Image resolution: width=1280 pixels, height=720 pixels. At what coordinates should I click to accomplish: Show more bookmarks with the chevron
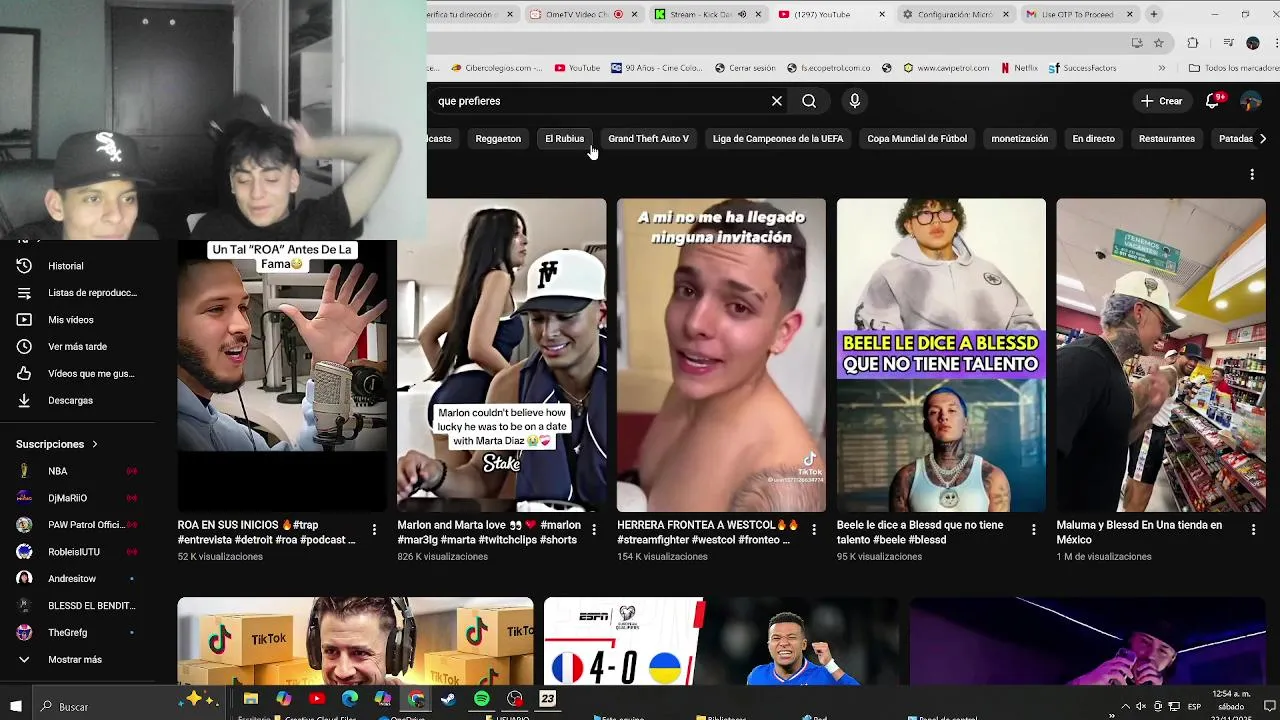(1161, 68)
